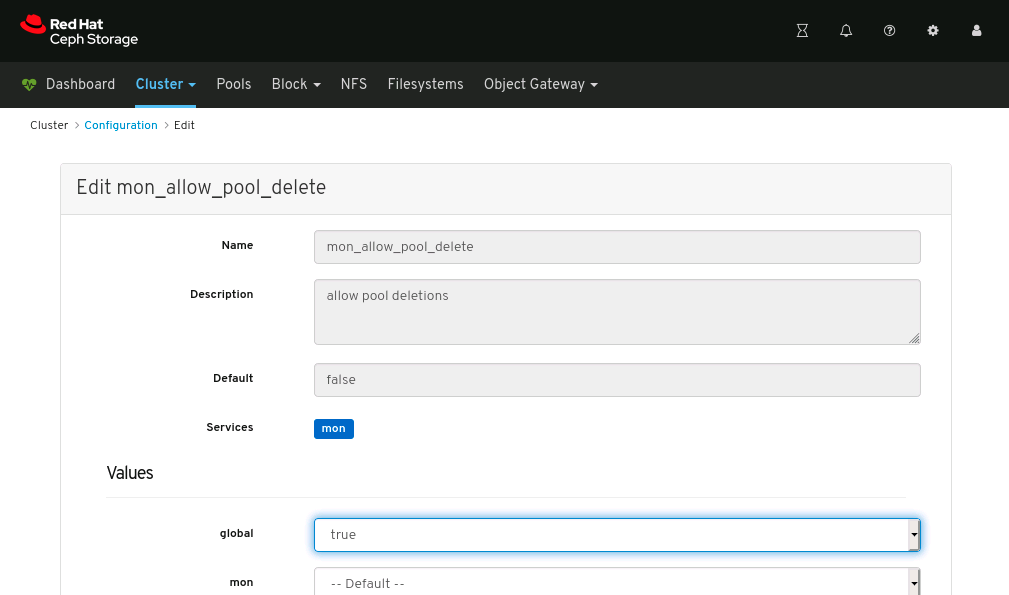This screenshot has height=595, width=1009.
Task: Open the help question mark icon
Action: (889, 30)
